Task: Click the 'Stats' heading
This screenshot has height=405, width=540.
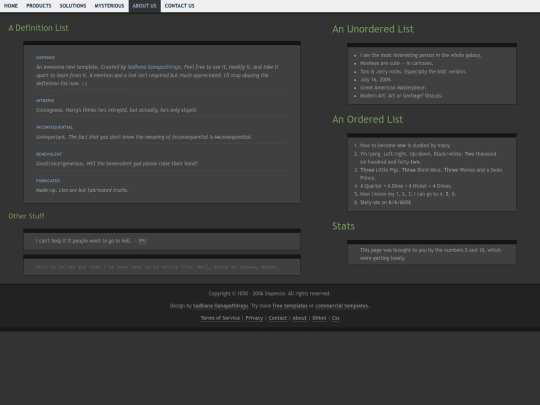Action: 343,226
